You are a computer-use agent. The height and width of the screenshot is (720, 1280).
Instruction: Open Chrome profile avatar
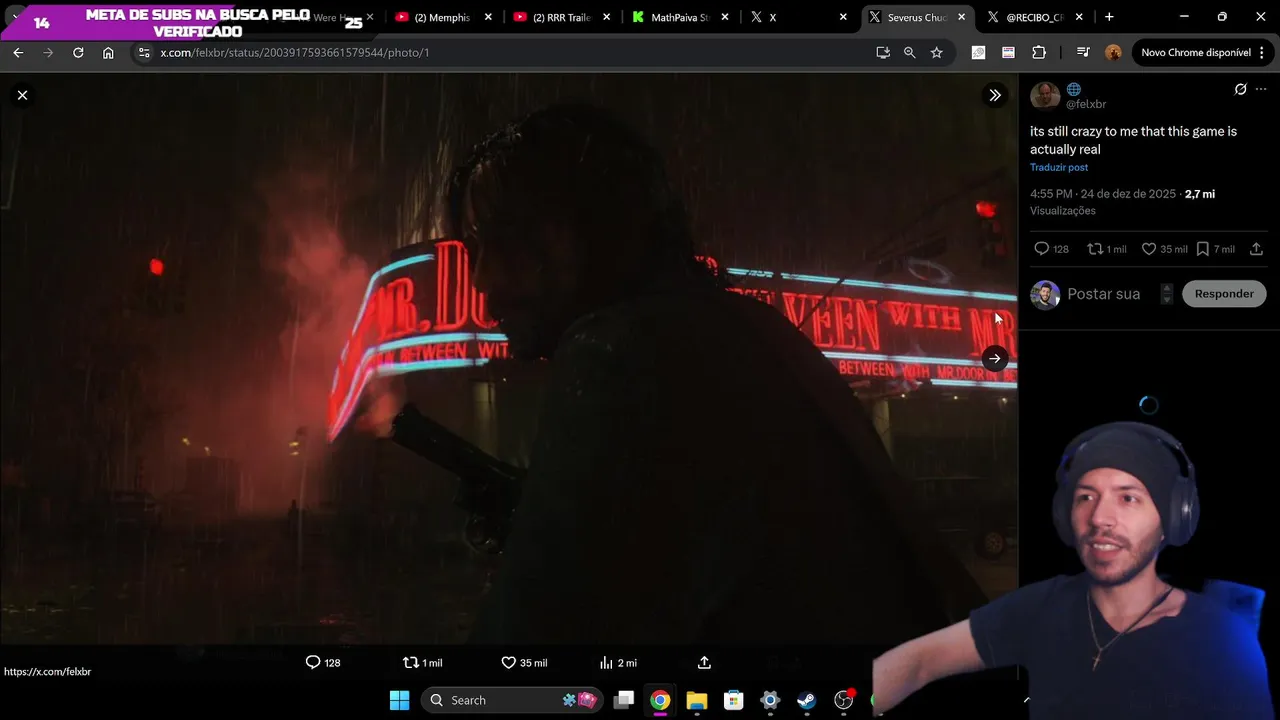pos(1113,52)
